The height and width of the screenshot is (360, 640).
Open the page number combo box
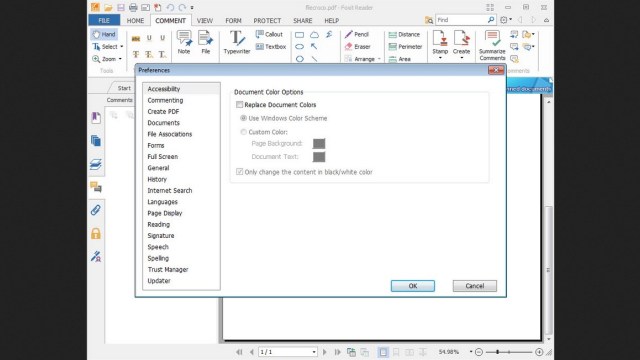point(288,352)
